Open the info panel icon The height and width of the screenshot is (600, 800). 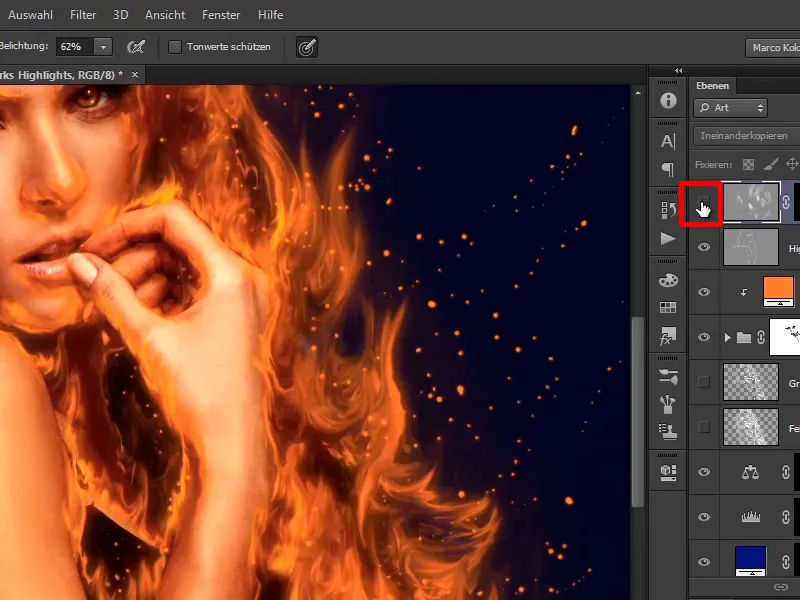[x=668, y=101]
